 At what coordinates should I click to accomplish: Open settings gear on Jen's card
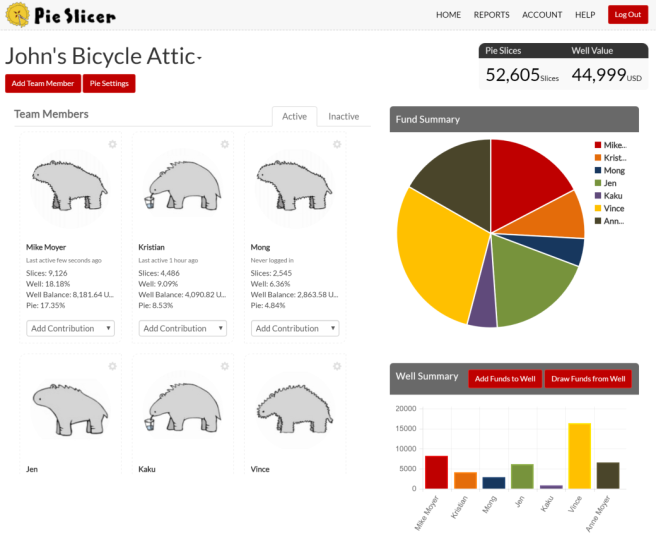[x=112, y=366]
